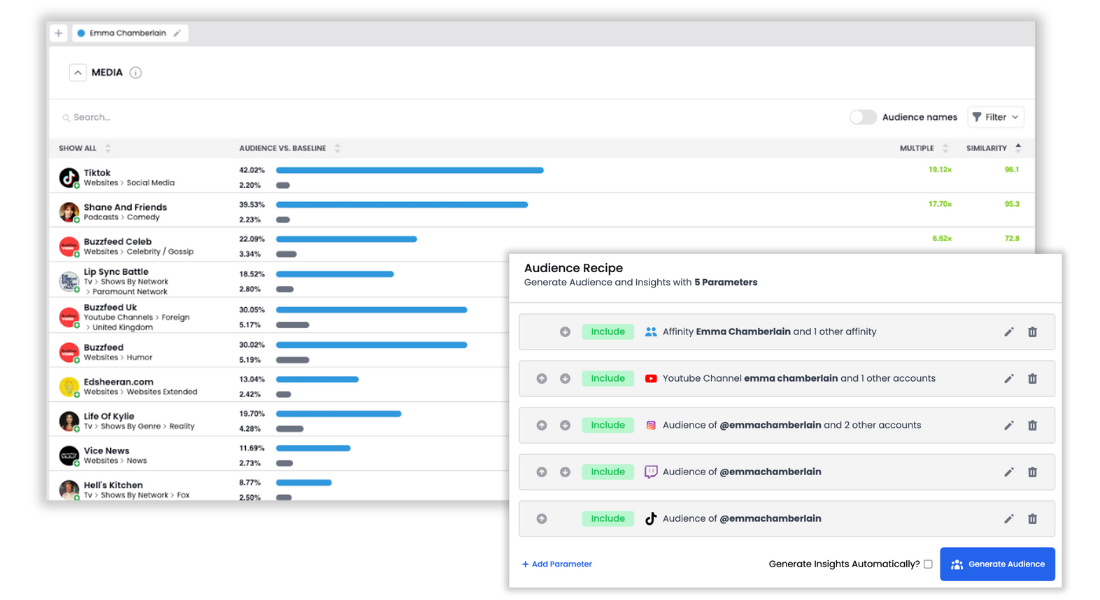Toggle Include on the Youtube Channel parameter
The height and width of the screenshot is (600, 1100).
coord(608,378)
